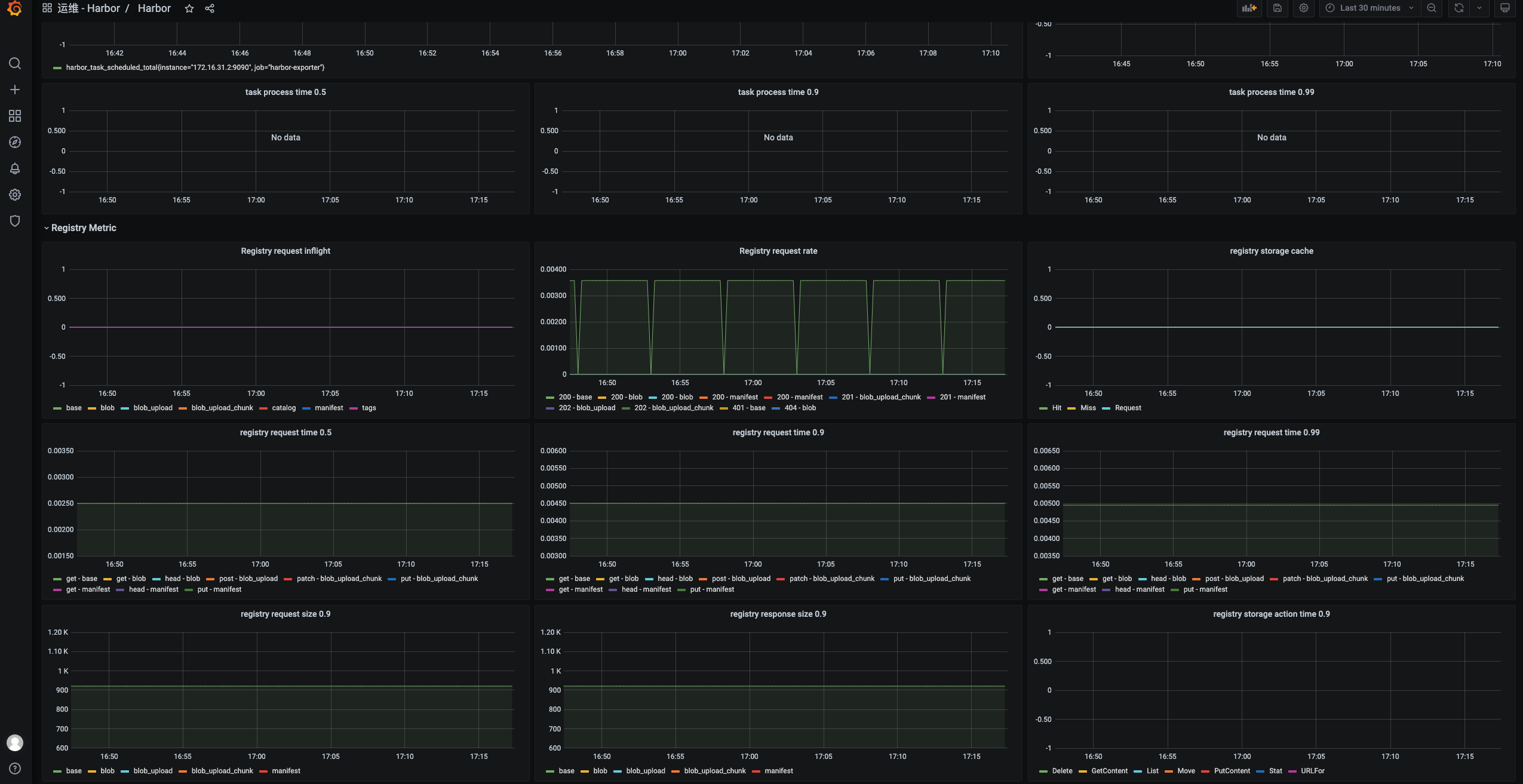Viewport: 1523px width, 784px height.
Task: Click the Registry request rate panel title
Action: [x=778, y=251]
